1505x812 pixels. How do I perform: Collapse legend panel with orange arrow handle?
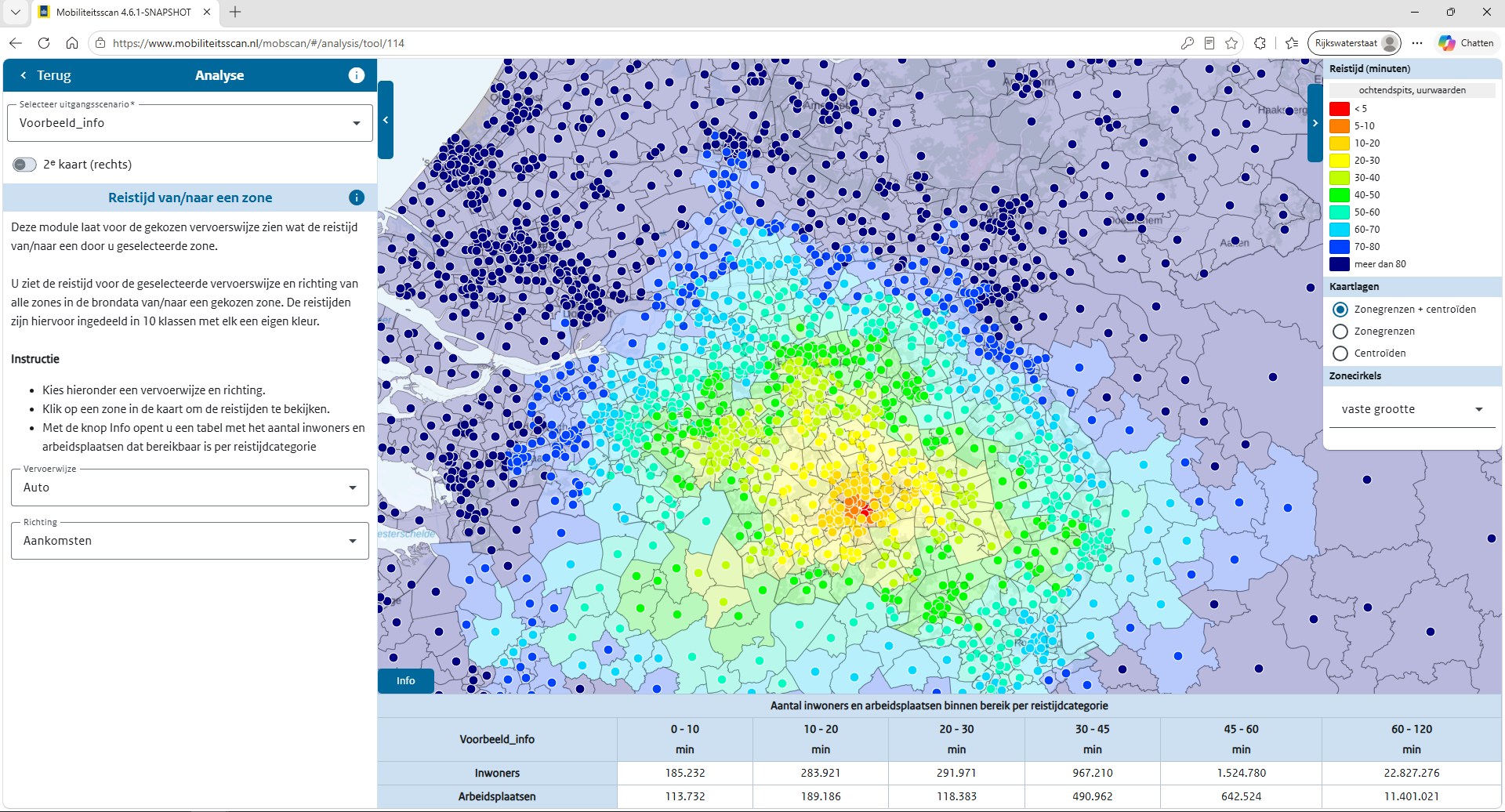click(1315, 123)
